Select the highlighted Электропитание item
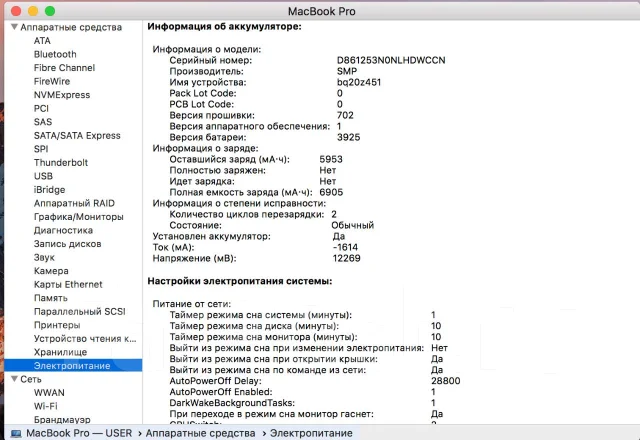Image resolution: width=640 pixels, height=440 pixels. pos(73,365)
